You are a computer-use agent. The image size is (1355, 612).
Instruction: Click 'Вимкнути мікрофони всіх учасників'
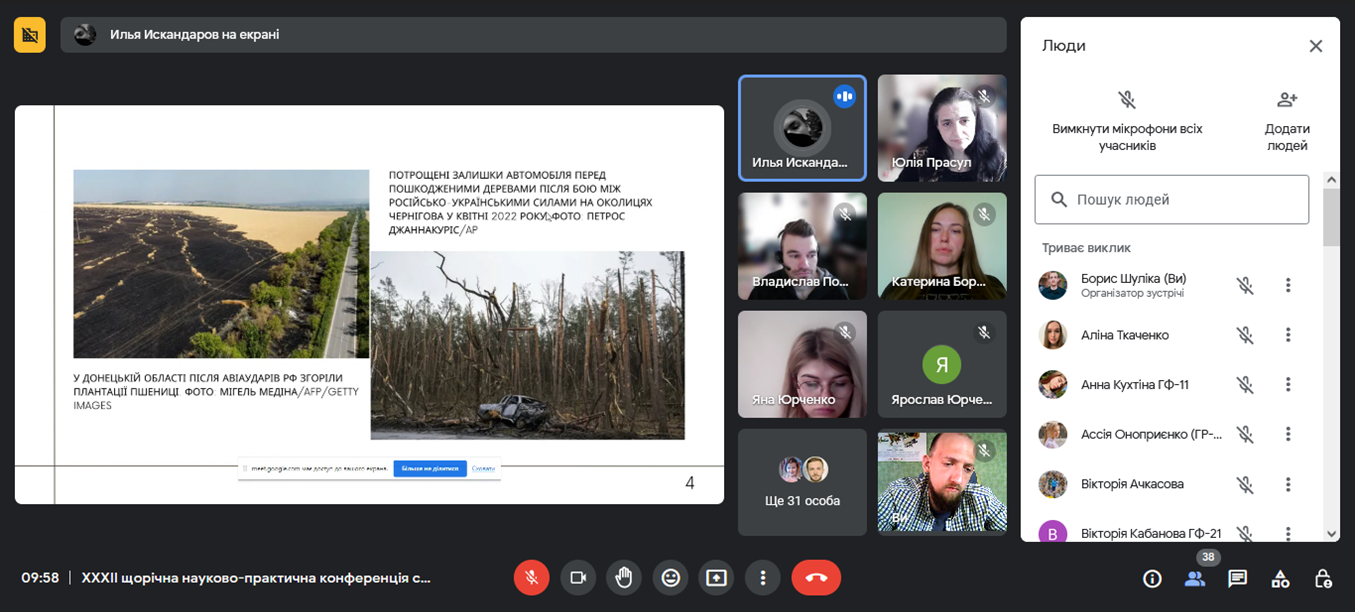point(1127,120)
